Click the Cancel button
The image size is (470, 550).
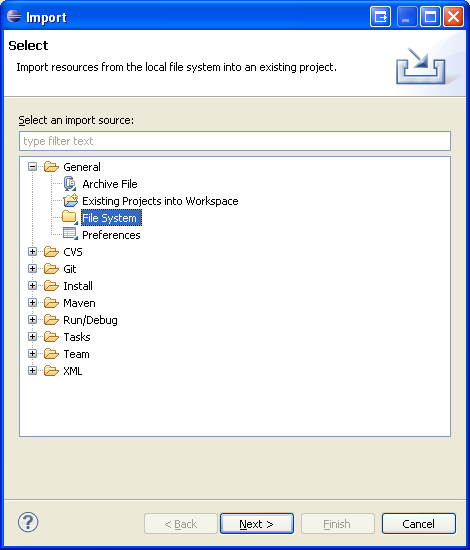click(x=418, y=524)
